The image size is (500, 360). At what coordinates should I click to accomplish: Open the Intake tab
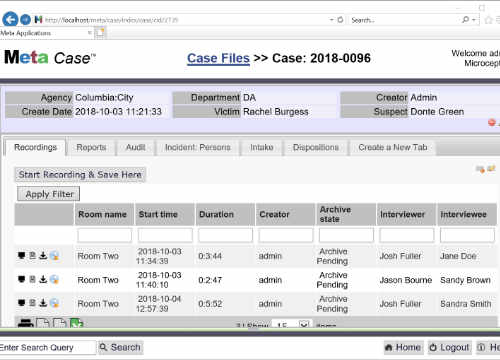point(262,147)
